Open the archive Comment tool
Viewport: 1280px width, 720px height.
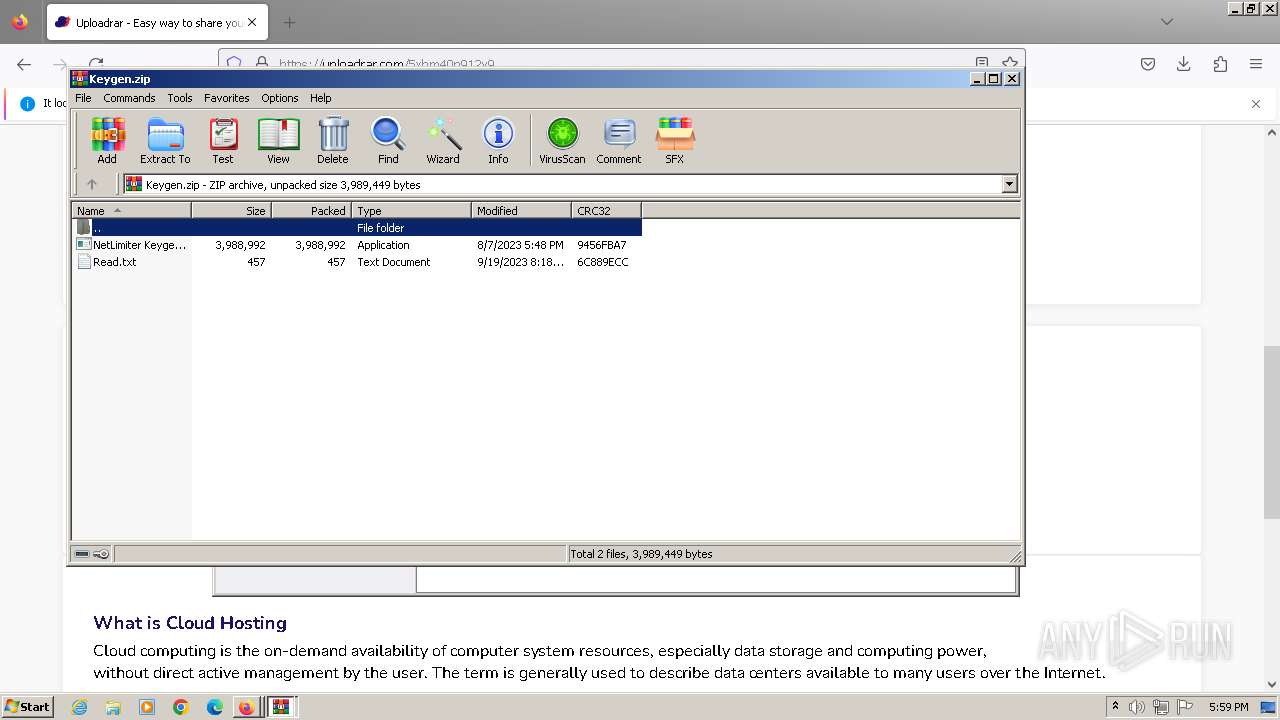[619, 140]
